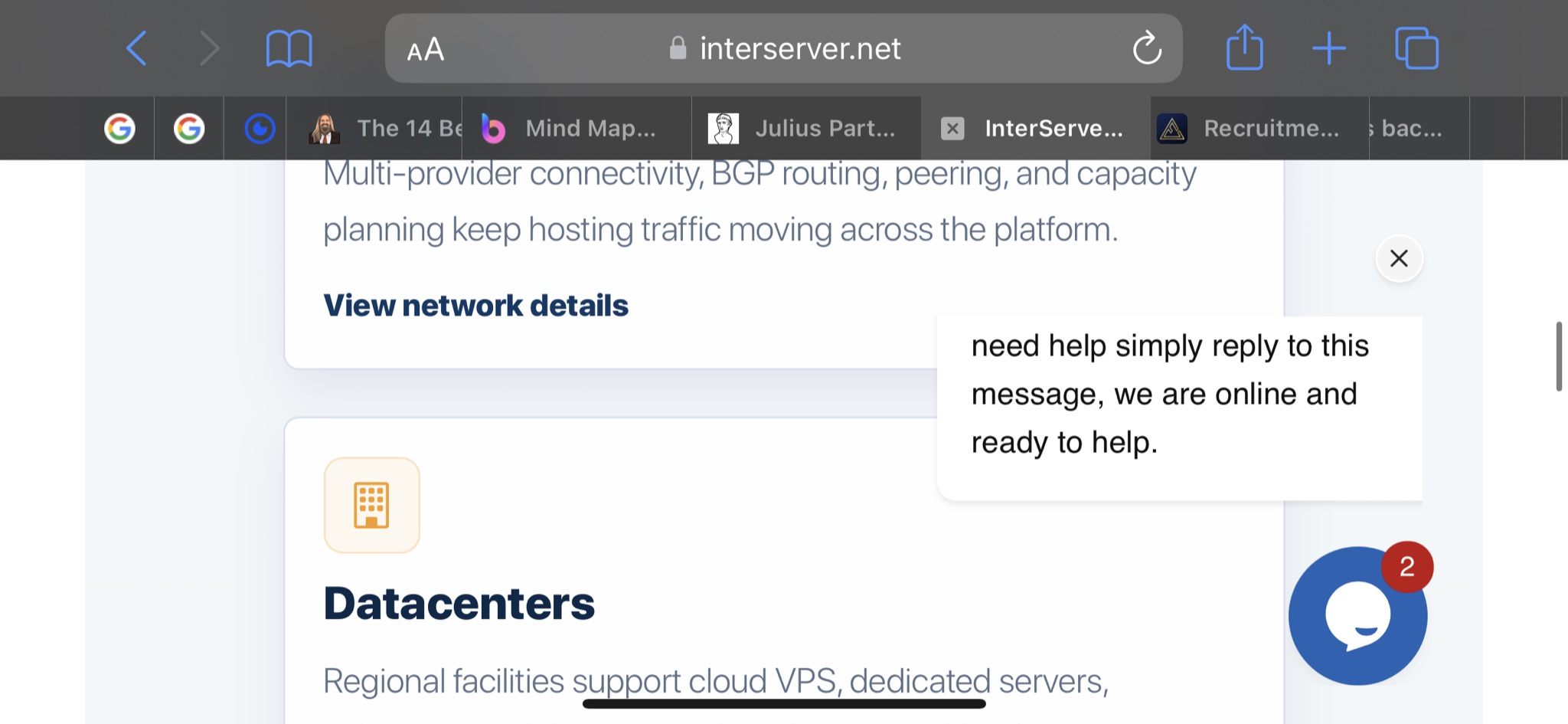The height and width of the screenshot is (724, 1568).
Task: Go back with Safari's back arrow
Action: click(136, 49)
